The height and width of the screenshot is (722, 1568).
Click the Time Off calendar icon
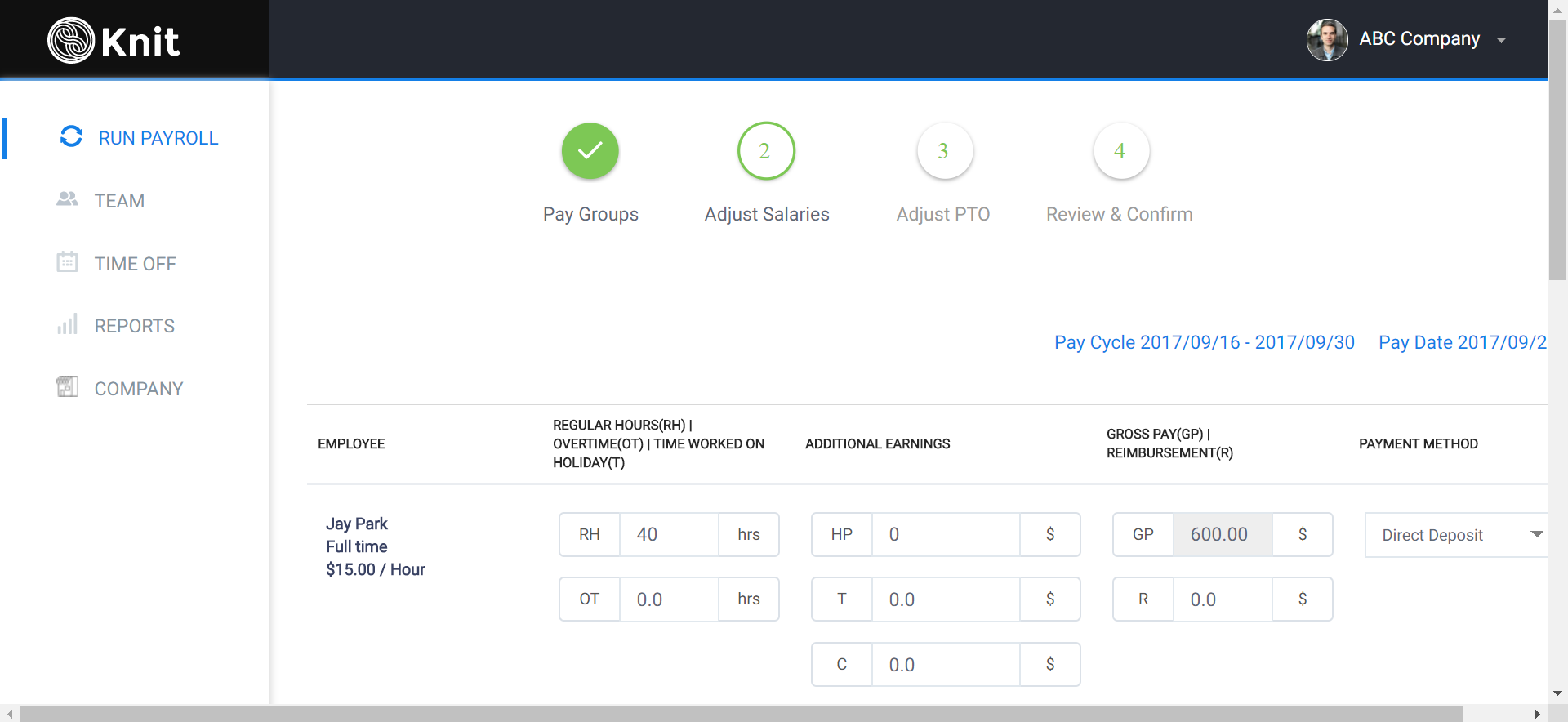click(x=67, y=261)
